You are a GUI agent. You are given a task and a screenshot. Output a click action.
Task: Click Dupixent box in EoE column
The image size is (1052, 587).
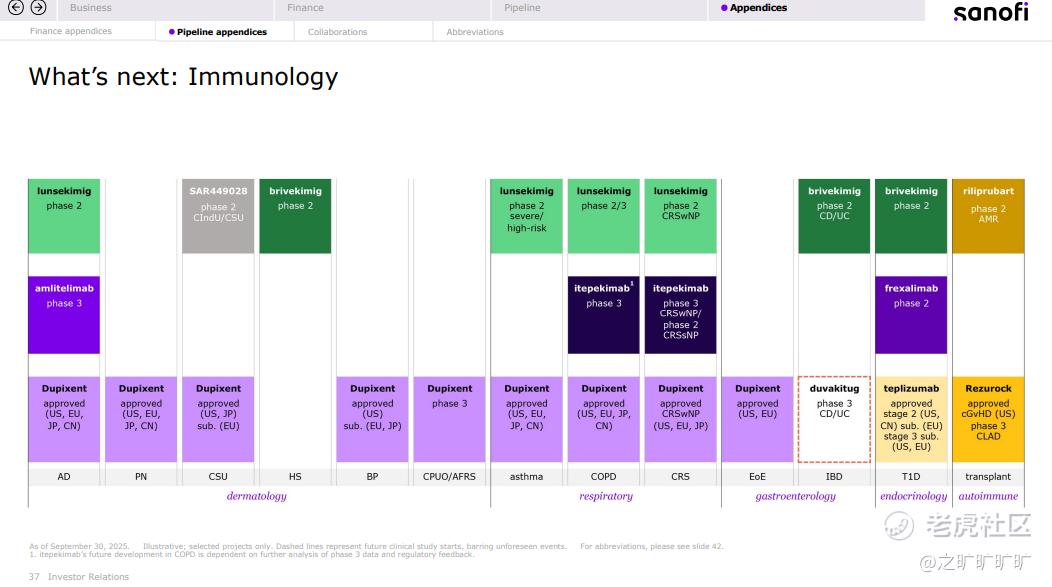(757, 419)
